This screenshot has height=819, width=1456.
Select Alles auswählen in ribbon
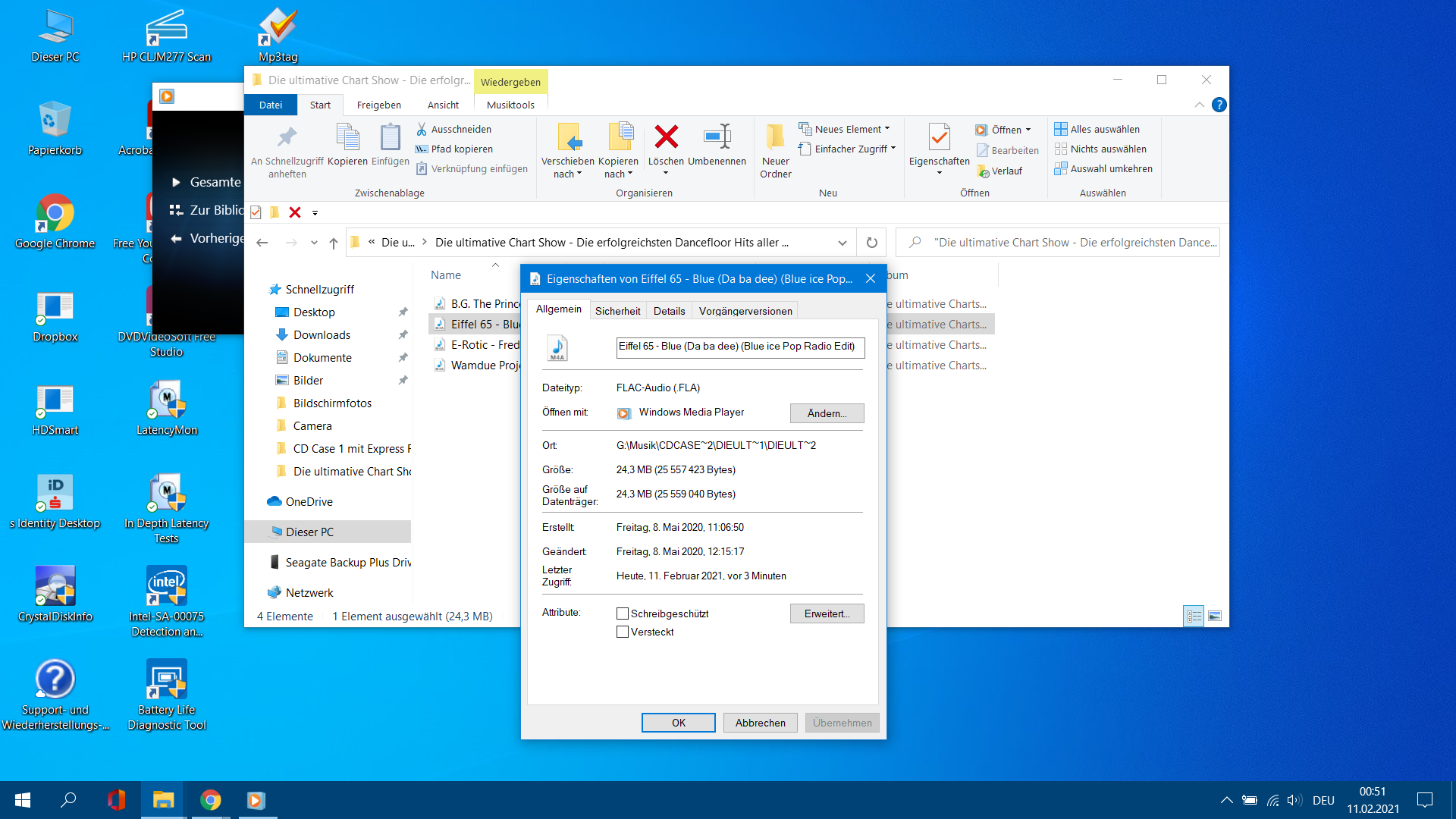coord(1097,129)
